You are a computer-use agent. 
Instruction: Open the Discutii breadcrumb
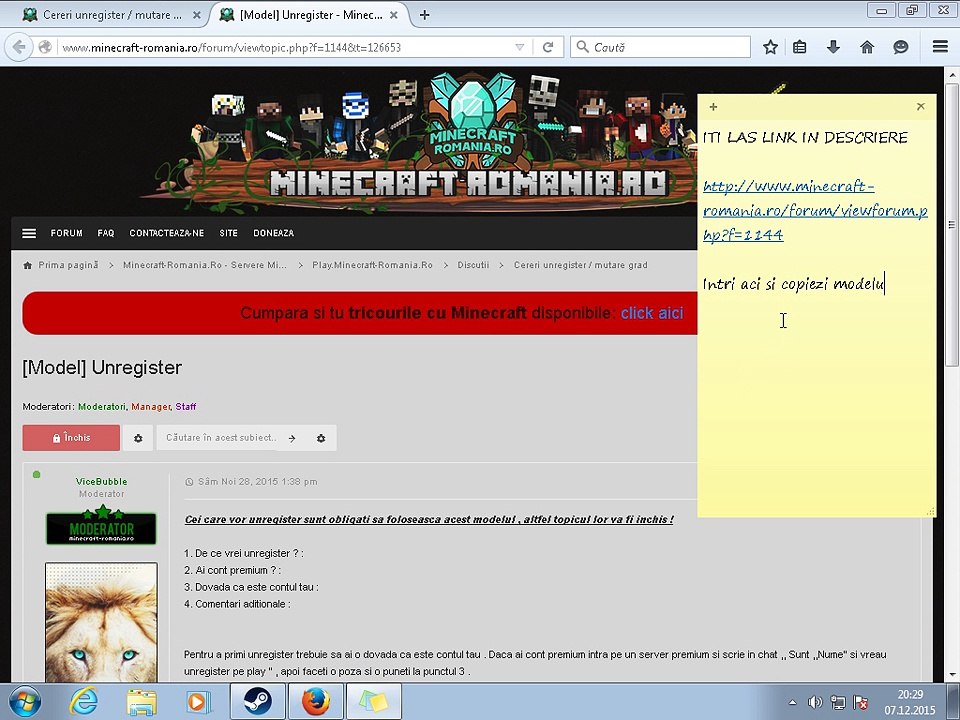(473, 265)
